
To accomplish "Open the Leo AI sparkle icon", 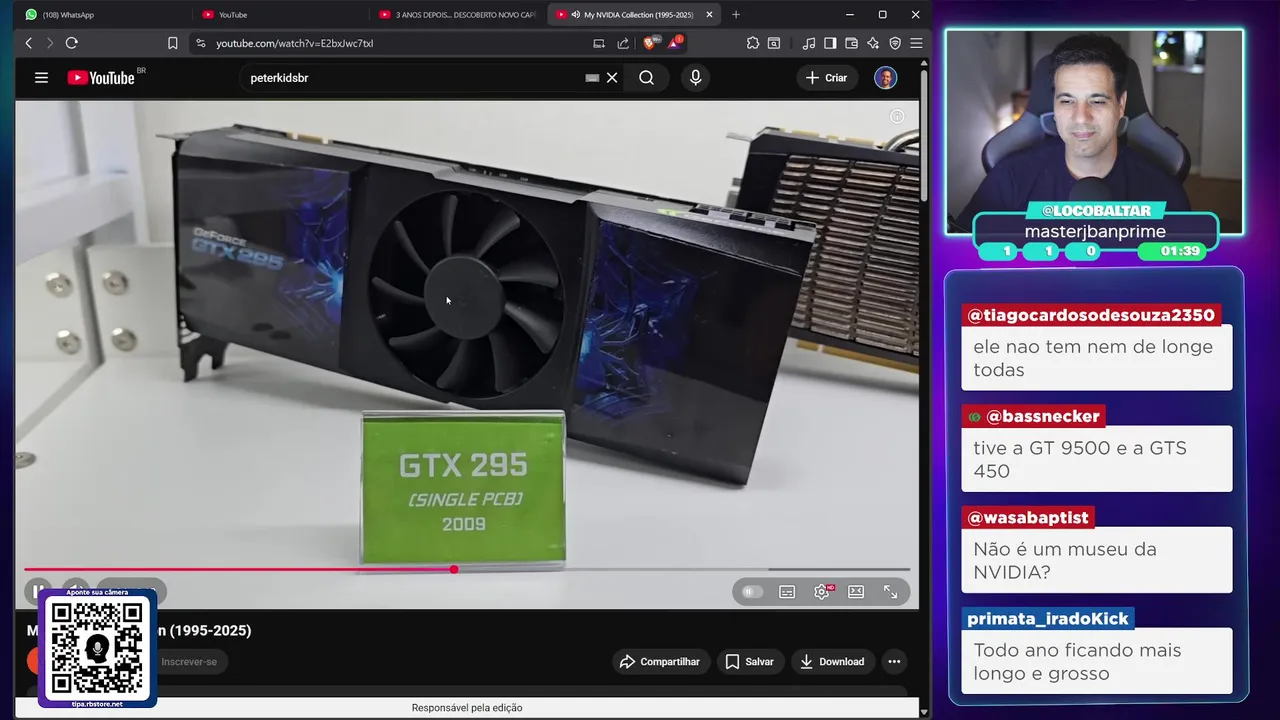I will [x=873, y=43].
